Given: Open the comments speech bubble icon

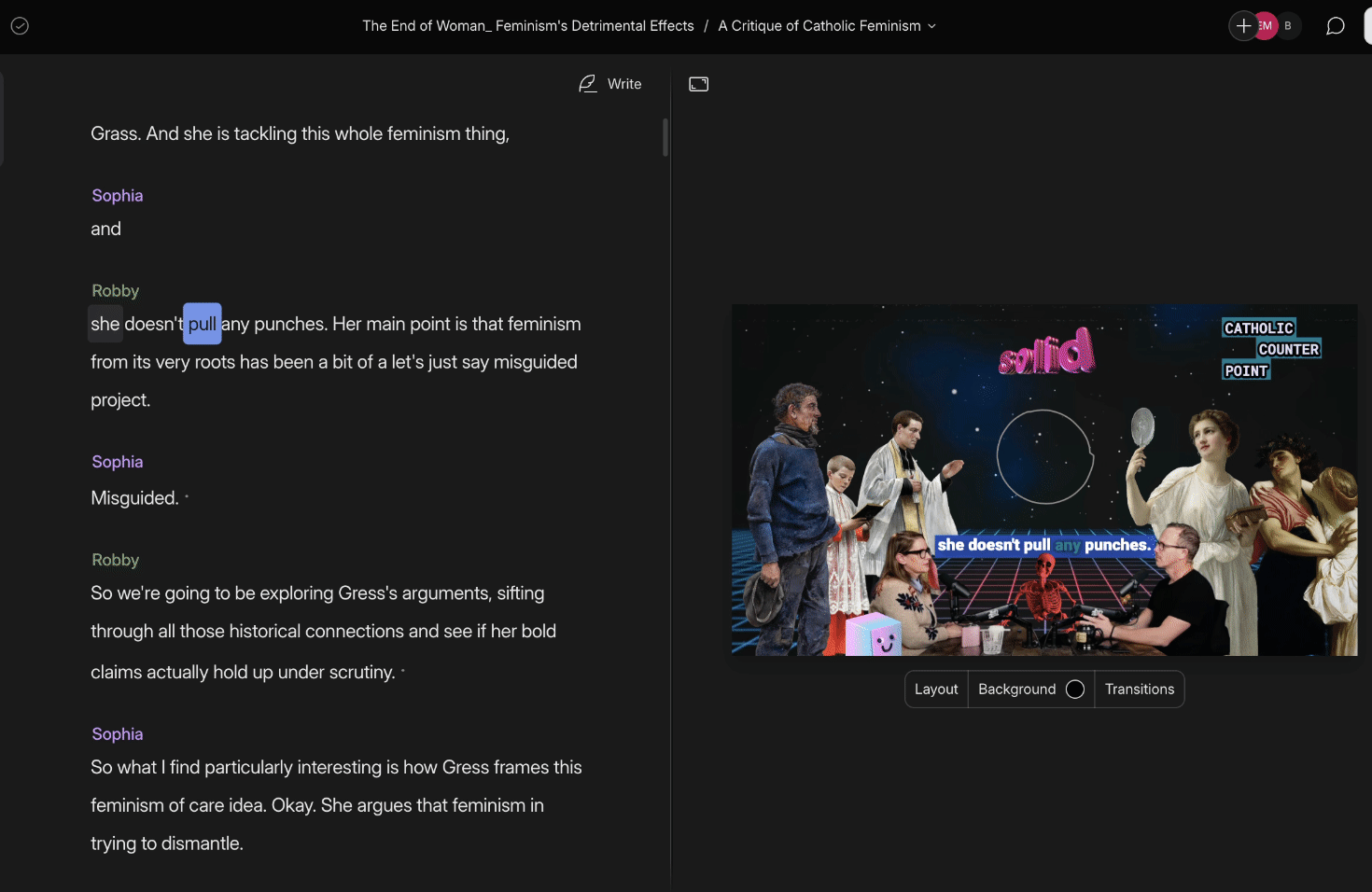Looking at the screenshot, I should 1336,26.
